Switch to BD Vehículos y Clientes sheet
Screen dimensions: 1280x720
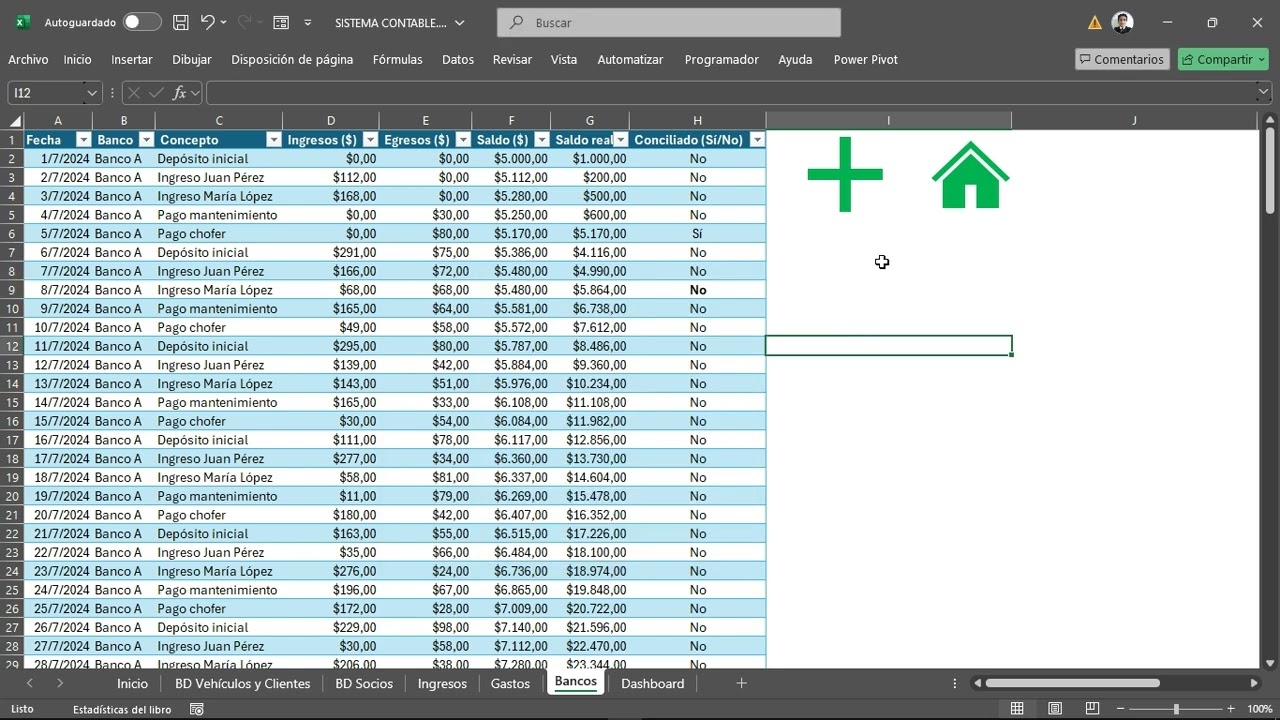[242, 683]
